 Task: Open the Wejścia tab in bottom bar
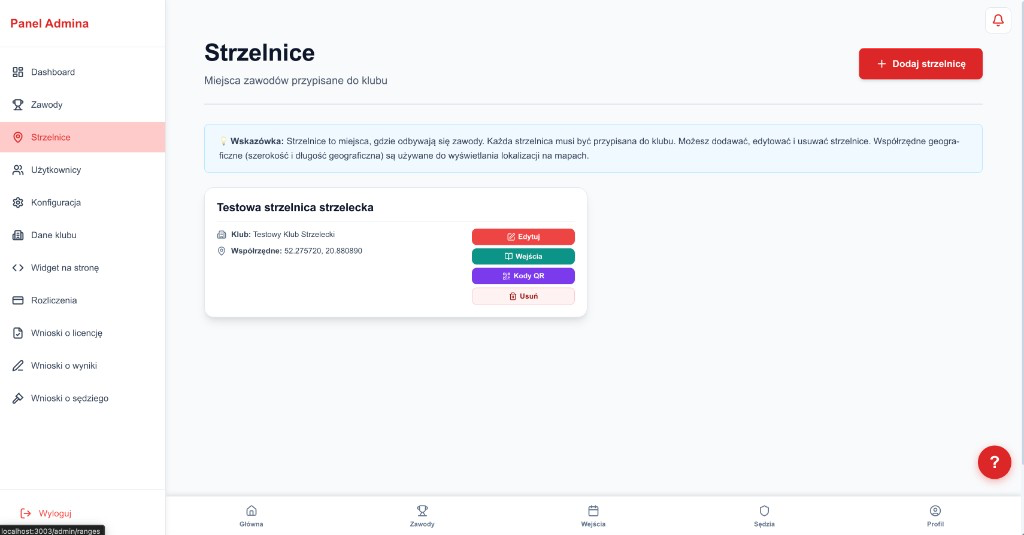593,515
